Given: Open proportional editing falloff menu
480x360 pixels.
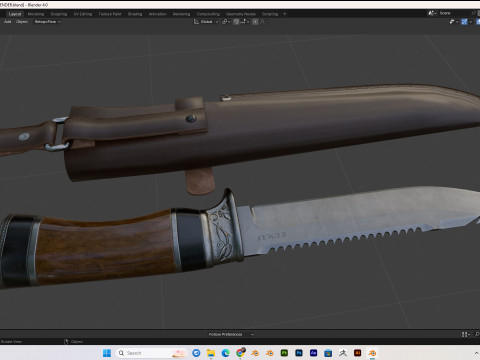Looking at the screenshot, I should point(263,22).
